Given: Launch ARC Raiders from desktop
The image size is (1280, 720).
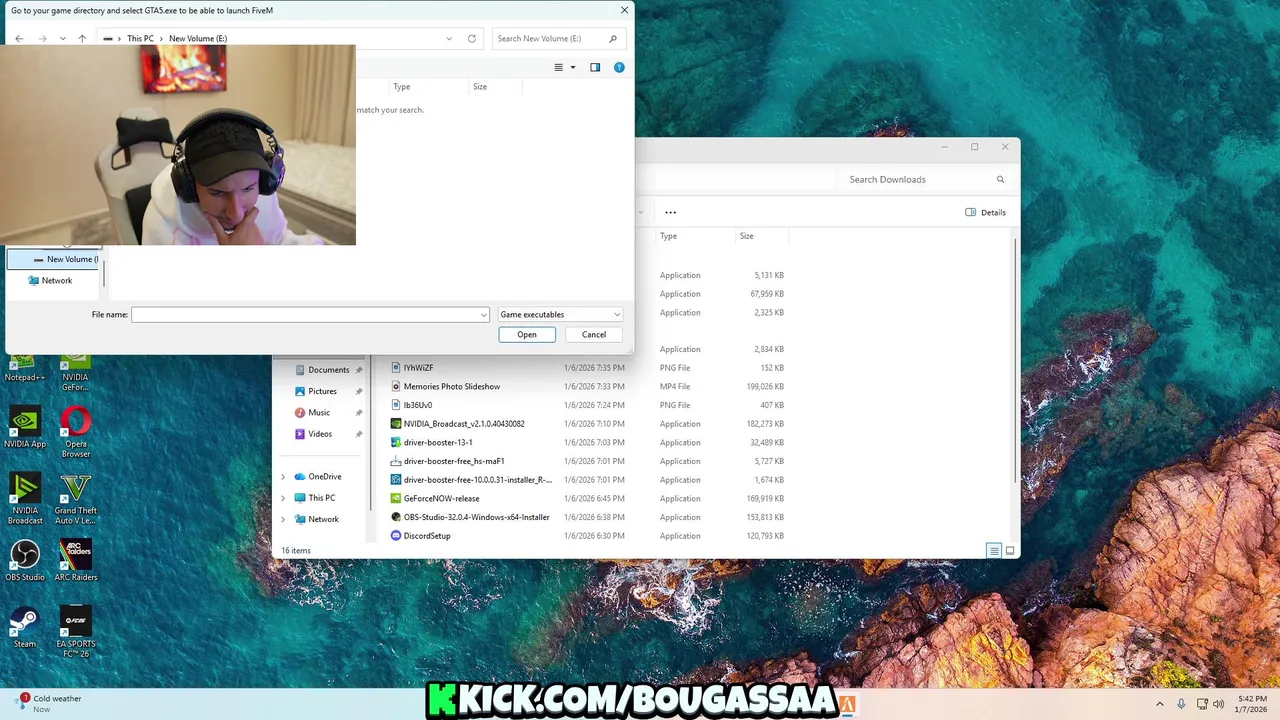Looking at the screenshot, I should 76,560.
